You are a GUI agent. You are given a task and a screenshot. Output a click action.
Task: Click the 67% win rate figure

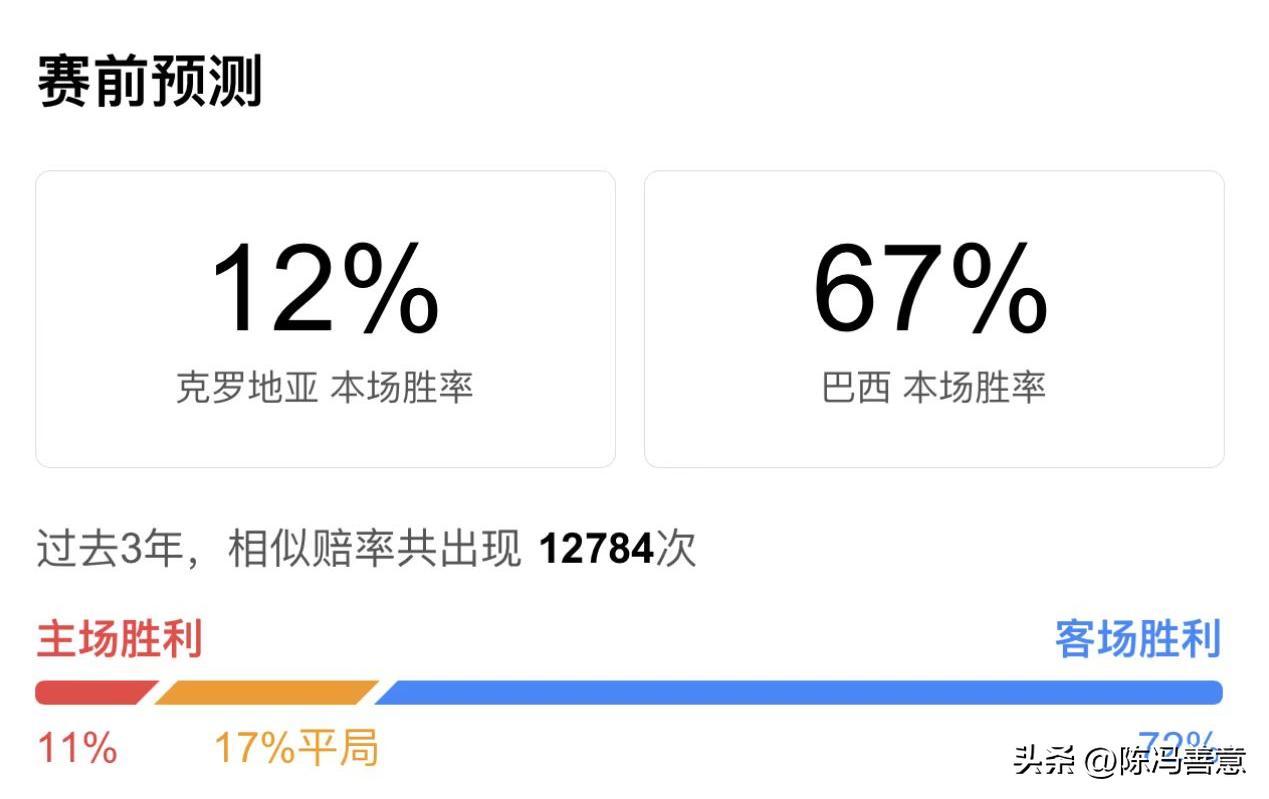point(930,290)
